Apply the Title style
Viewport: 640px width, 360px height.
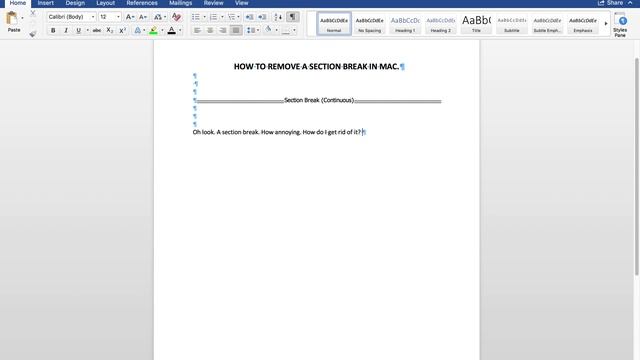tap(476, 24)
